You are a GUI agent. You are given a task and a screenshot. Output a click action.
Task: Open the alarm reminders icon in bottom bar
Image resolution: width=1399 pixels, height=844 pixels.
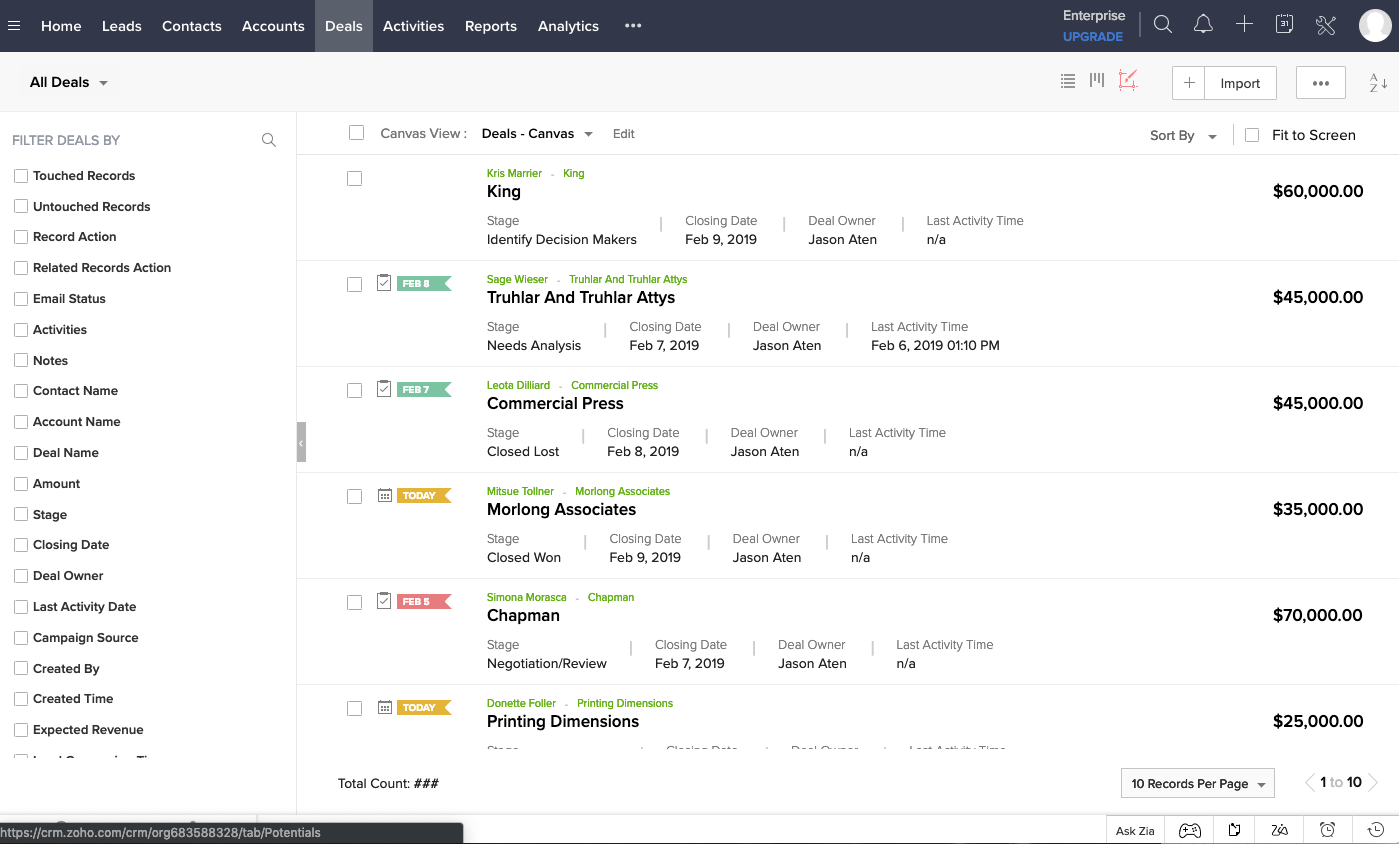[1328, 830]
